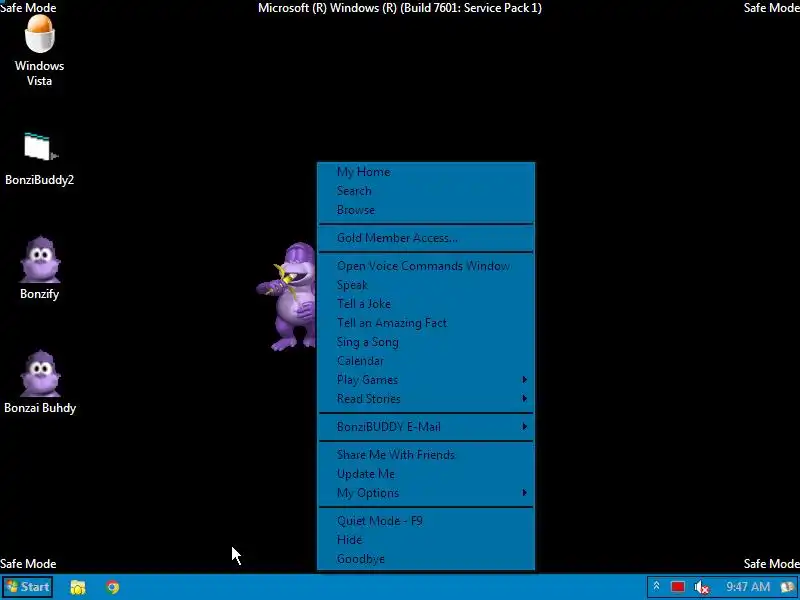This screenshot has width=800, height=600.
Task: Click the muted speaker volume icon
Action: 702,587
